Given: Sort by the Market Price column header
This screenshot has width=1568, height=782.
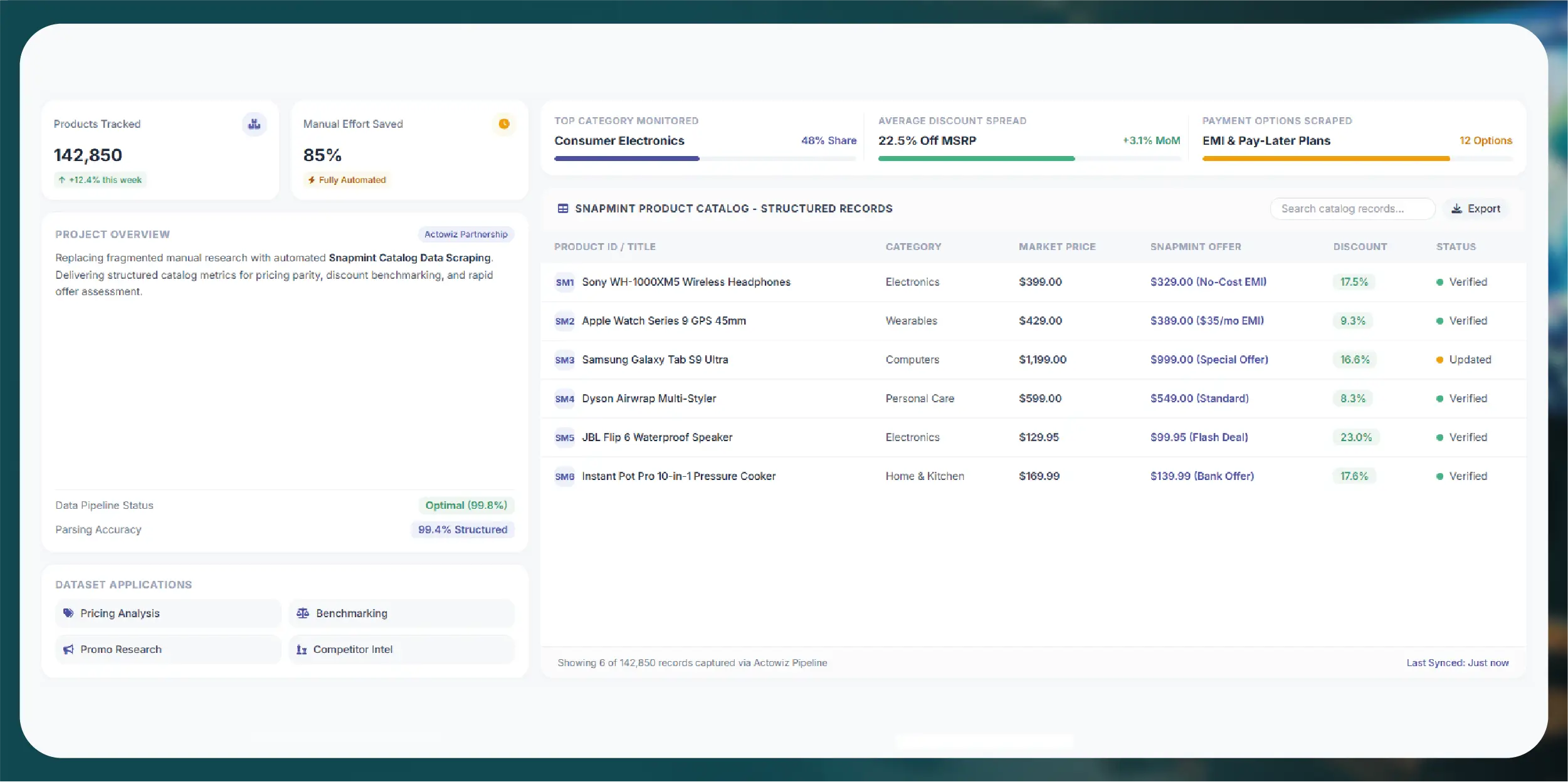Looking at the screenshot, I should (x=1057, y=247).
